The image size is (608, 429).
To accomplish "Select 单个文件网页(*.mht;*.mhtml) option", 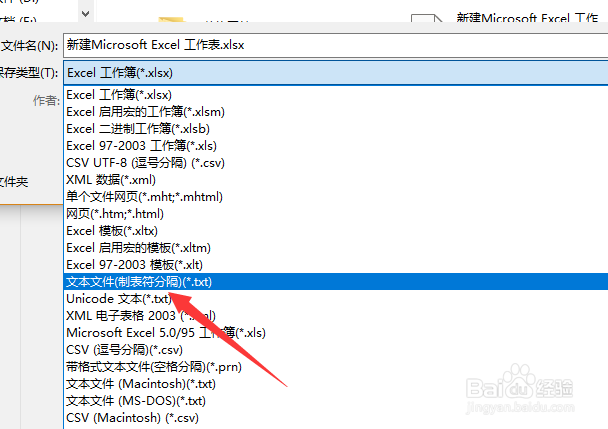I will point(336,197).
